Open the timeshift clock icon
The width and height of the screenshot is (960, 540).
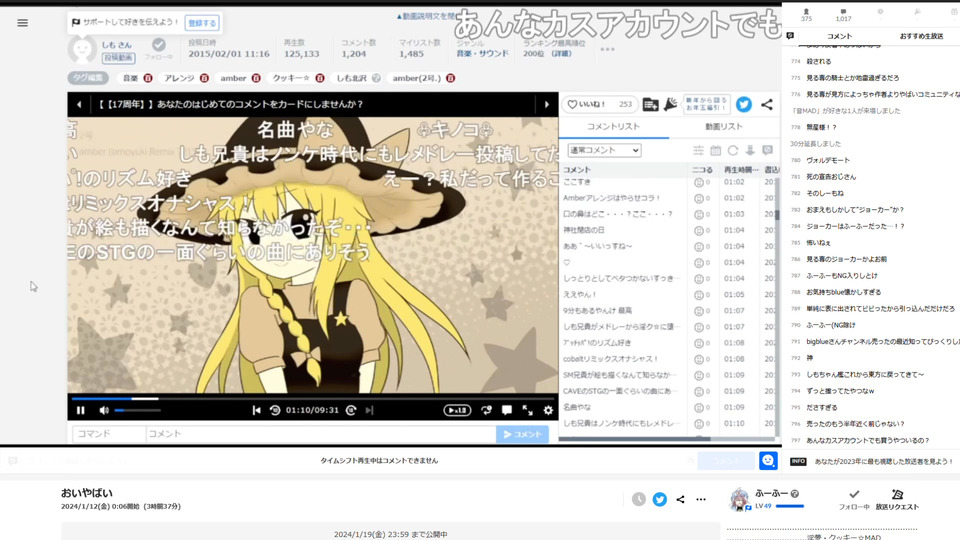point(639,499)
